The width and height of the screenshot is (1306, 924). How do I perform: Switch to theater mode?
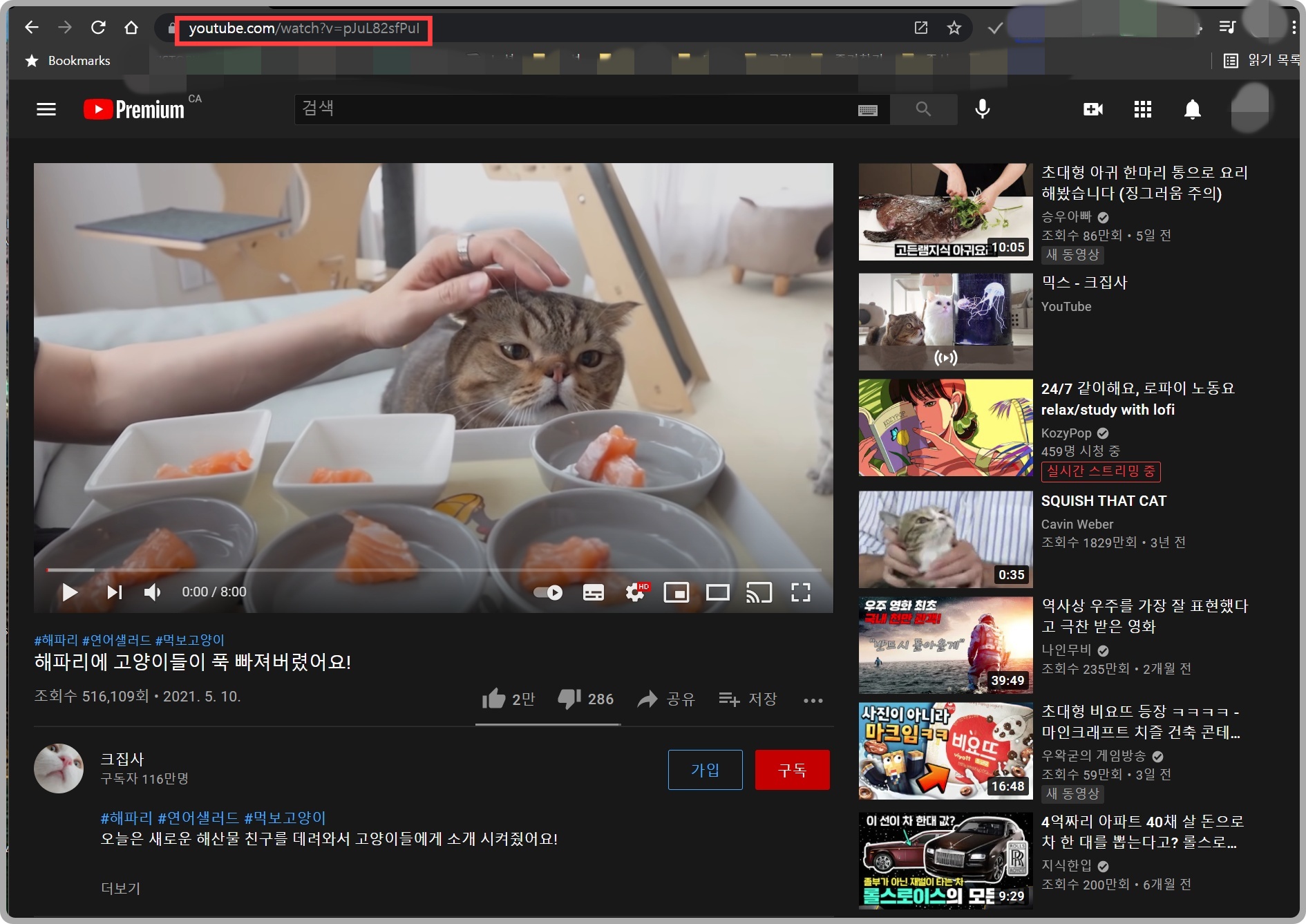click(719, 592)
